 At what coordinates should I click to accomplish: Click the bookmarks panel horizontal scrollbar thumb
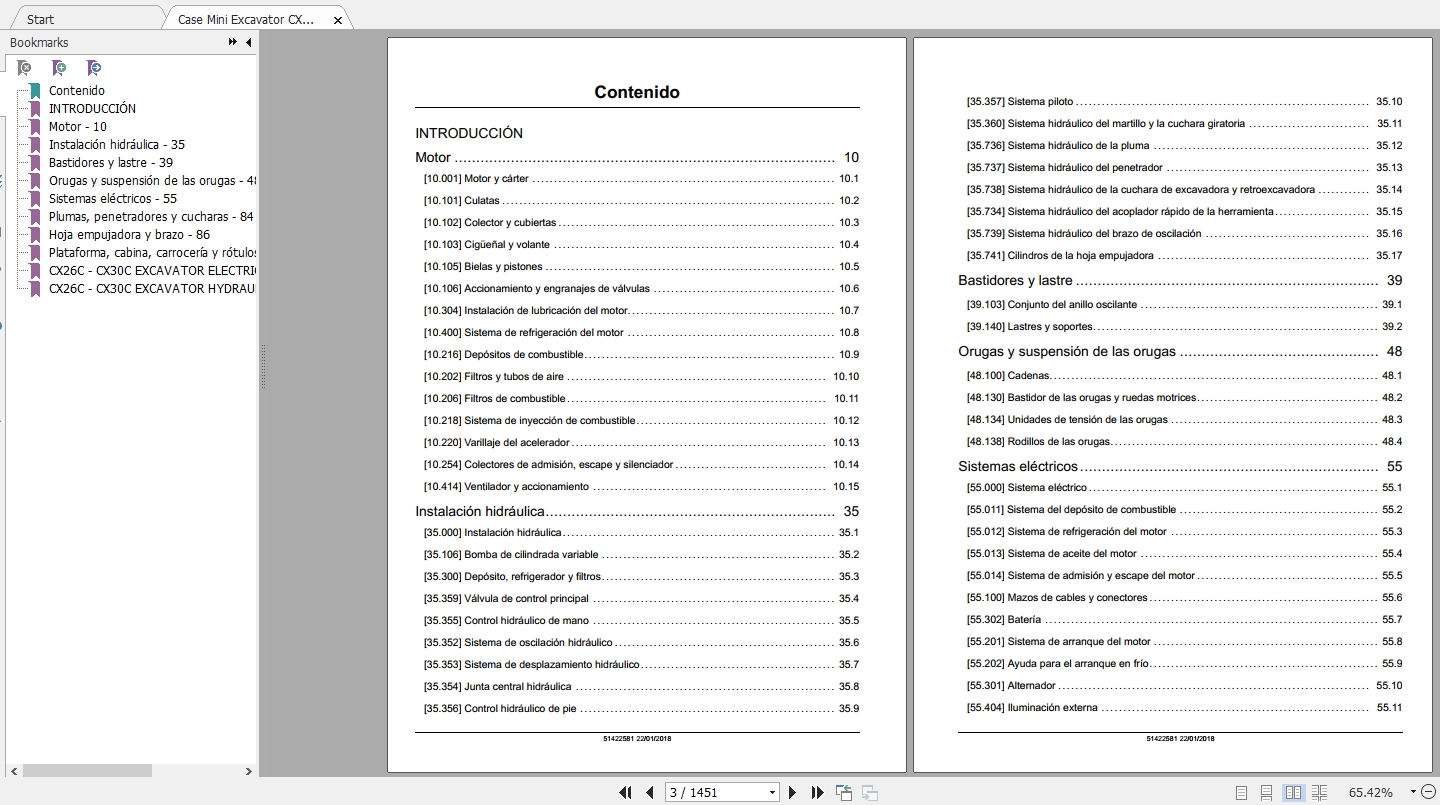(x=87, y=771)
